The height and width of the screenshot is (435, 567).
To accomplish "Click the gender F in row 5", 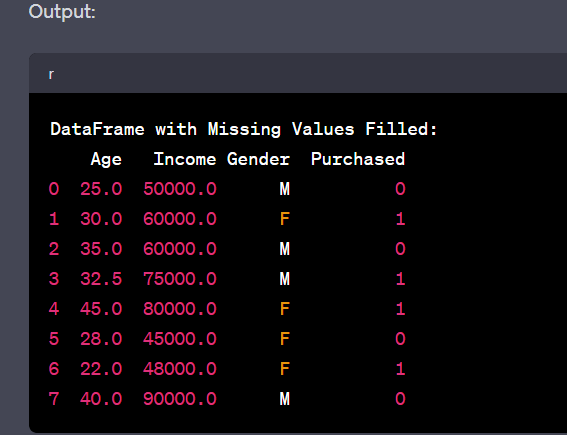I will [x=285, y=339].
